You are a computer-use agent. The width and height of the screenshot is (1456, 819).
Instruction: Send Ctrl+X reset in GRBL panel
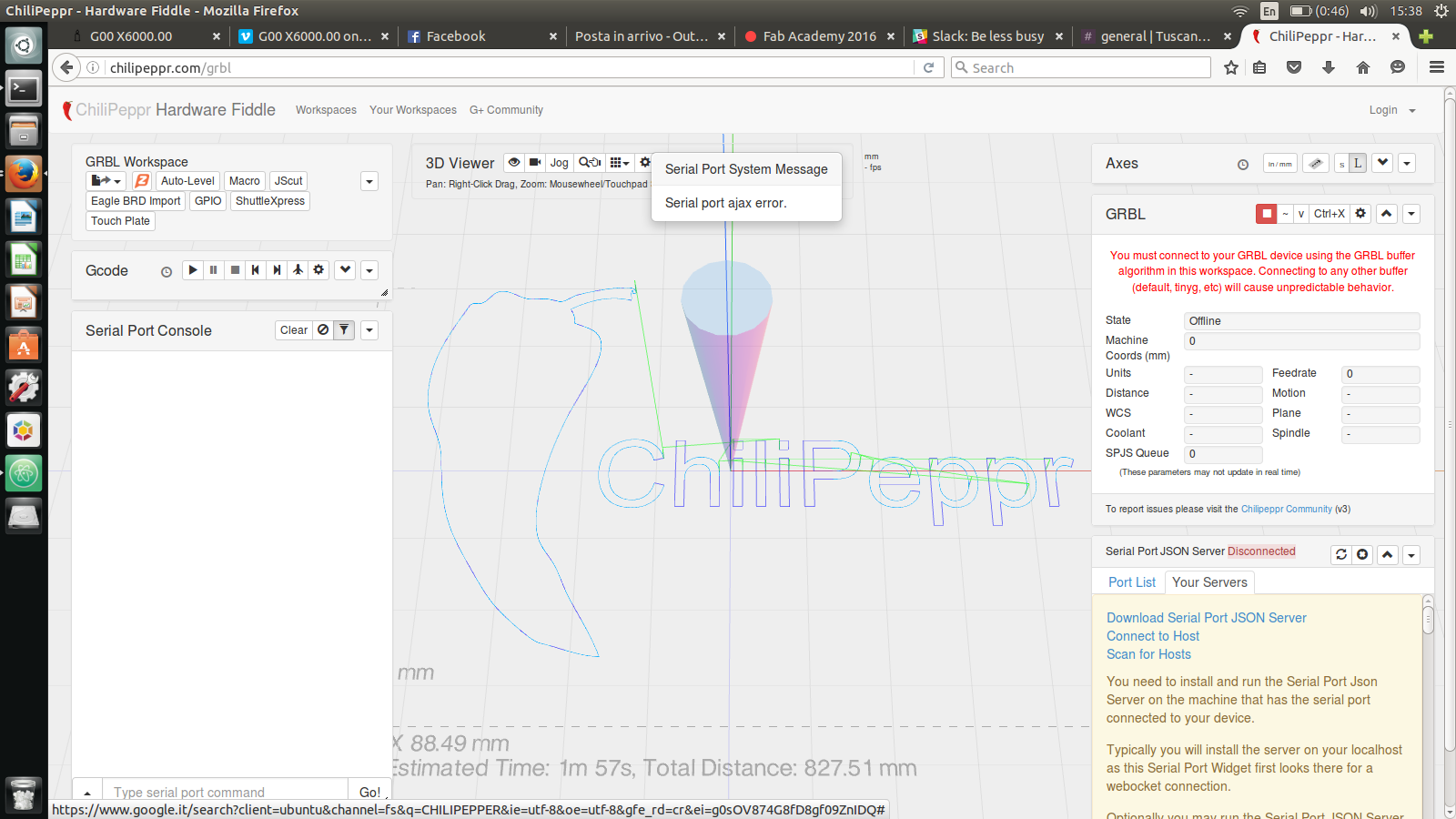point(1330,214)
